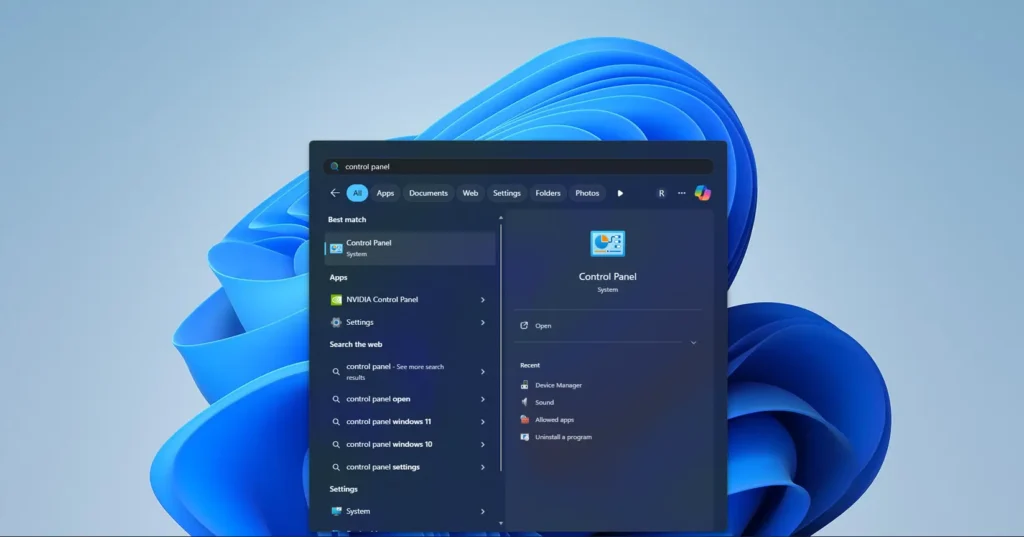Expand NVIDIA Control Panel chevron
Screen dimensions: 1024x537
tap(483, 300)
